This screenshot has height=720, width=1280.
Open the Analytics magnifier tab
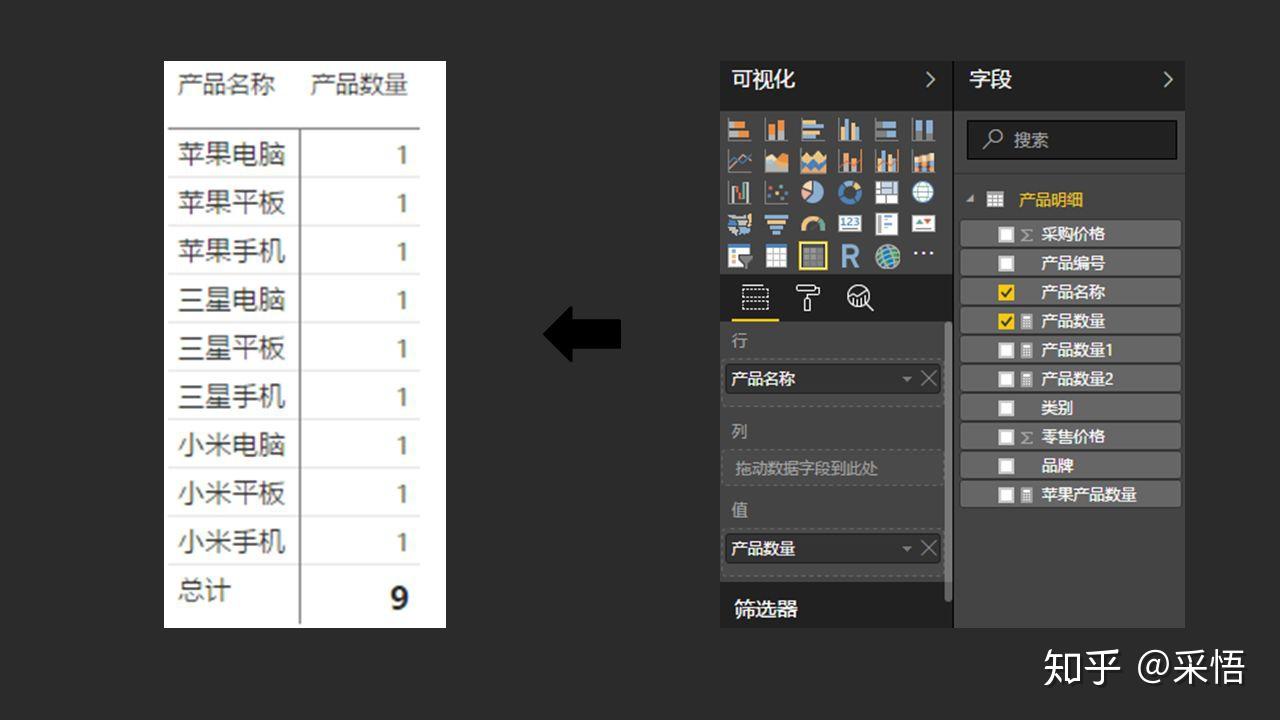858,298
